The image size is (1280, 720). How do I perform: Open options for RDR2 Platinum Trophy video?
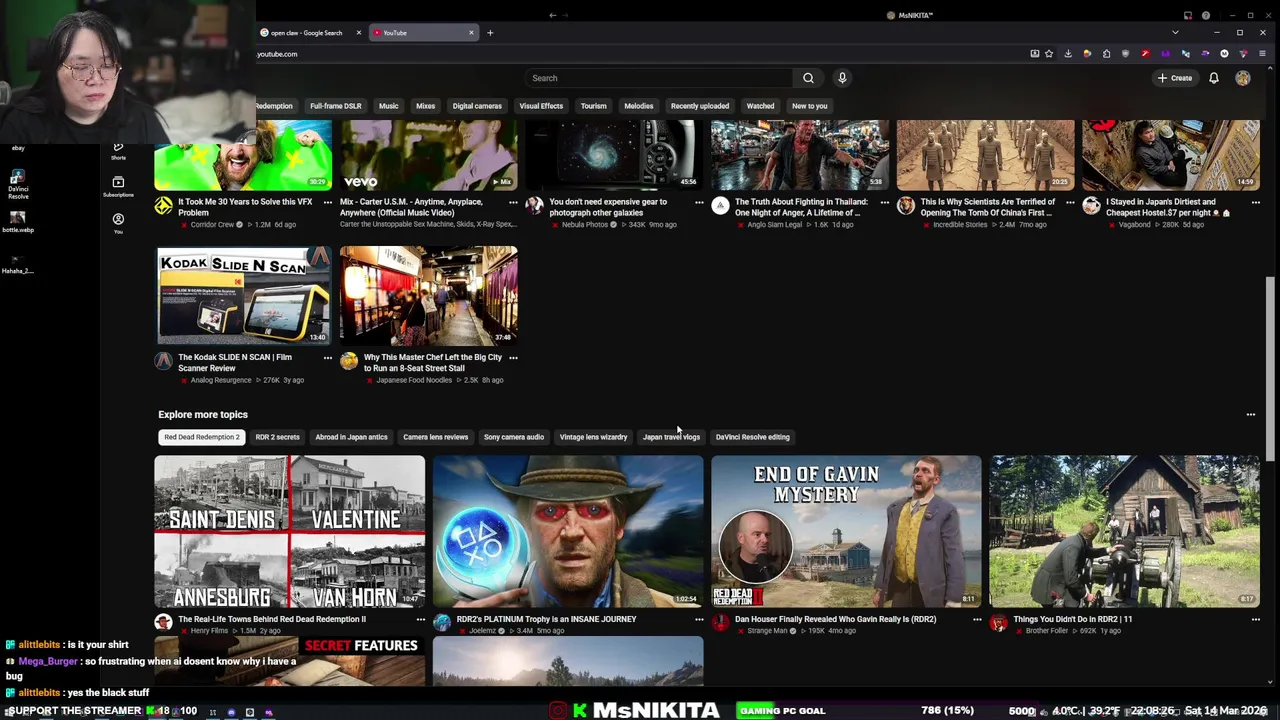coord(699,620)
